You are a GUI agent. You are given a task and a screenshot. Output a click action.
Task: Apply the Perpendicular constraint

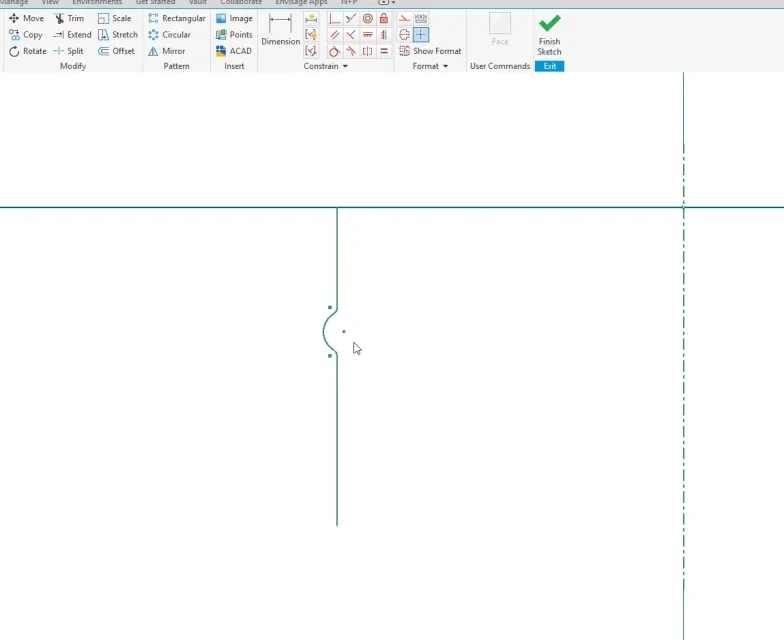point(351,35)
